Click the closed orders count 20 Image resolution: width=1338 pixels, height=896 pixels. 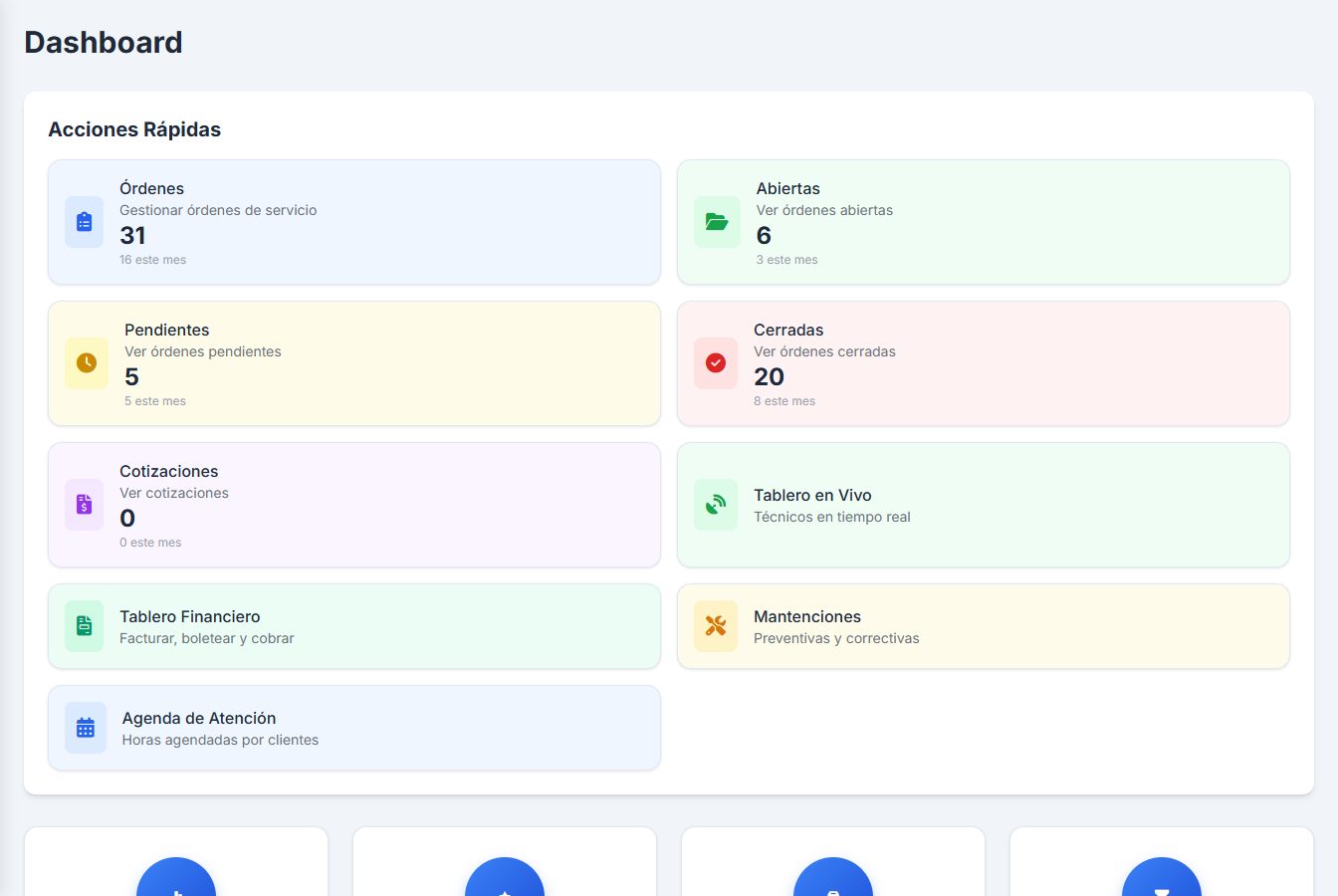769,377
